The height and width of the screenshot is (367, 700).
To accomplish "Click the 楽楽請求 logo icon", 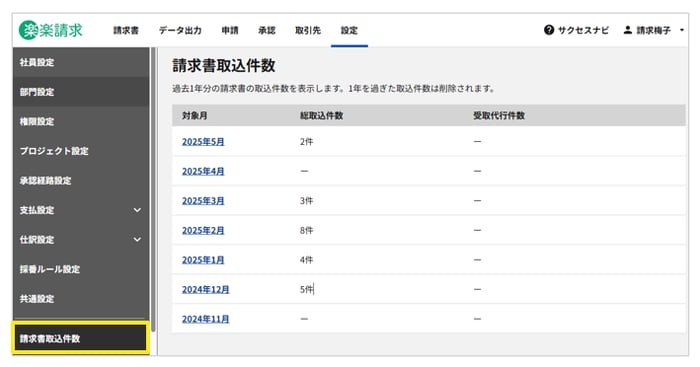I will (29, 30).
